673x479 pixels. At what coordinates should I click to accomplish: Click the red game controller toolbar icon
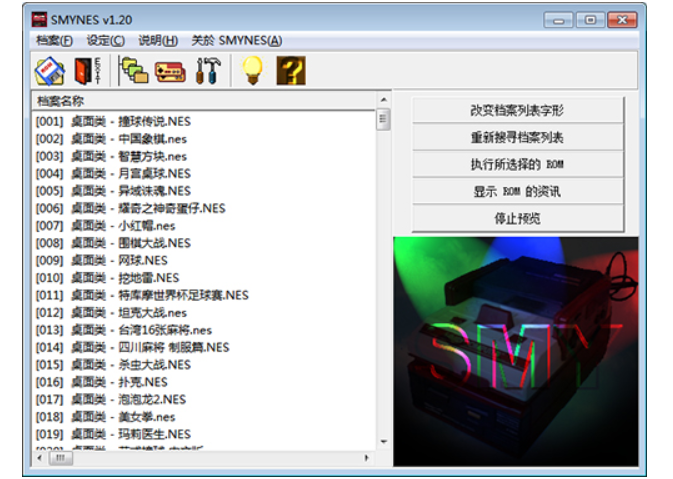[171, 70]
